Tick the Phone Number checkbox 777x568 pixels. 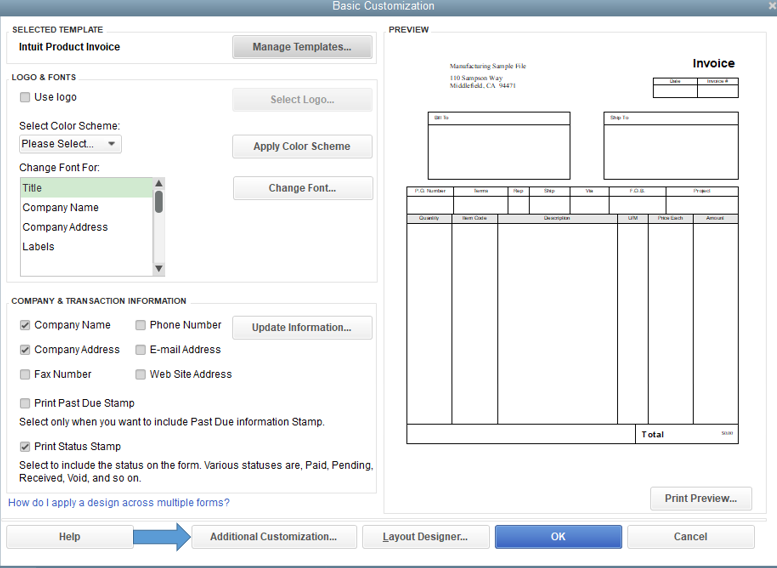[x=141, y=325]
